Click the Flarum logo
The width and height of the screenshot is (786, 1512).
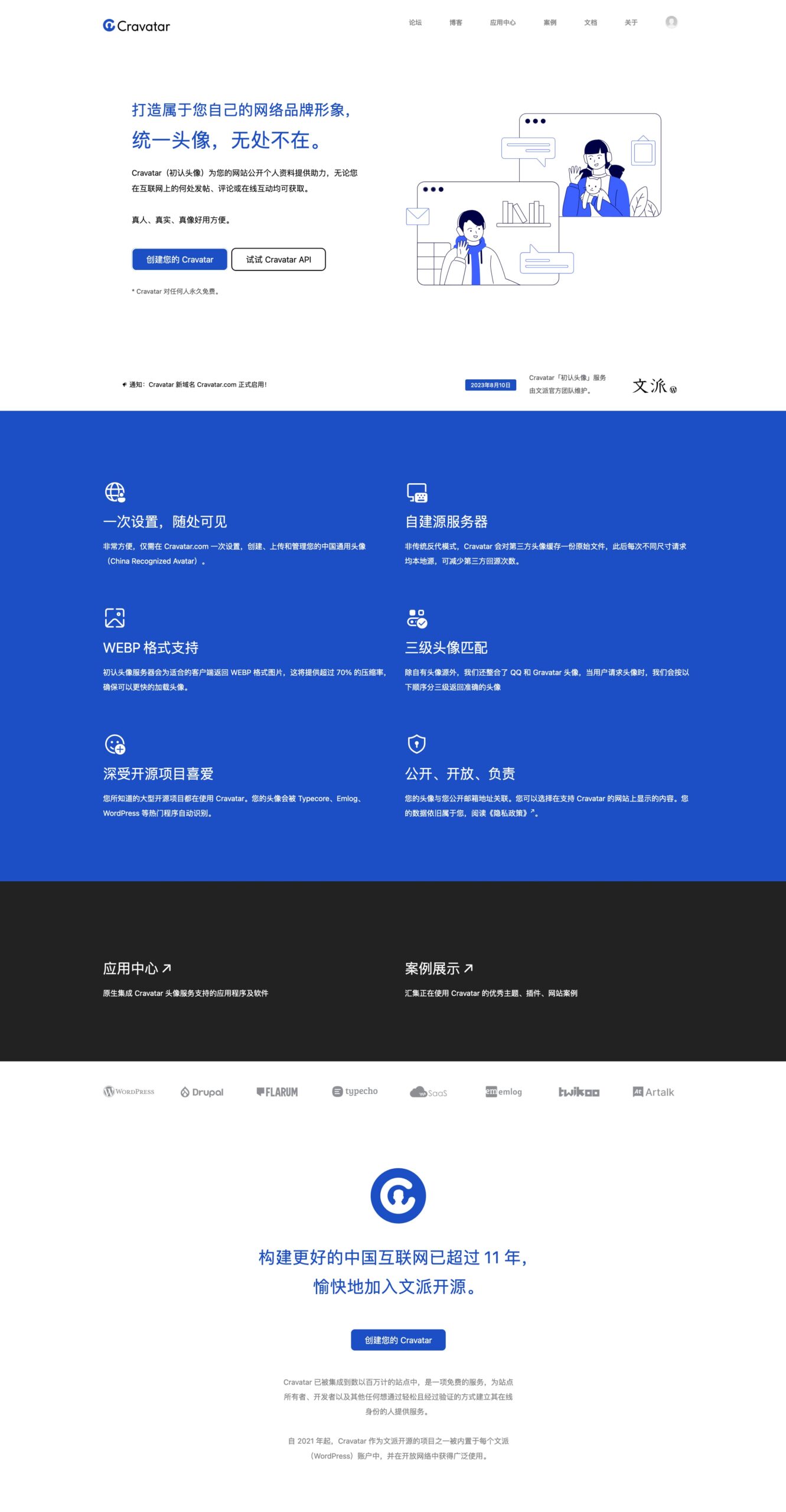pos(277,1092)
